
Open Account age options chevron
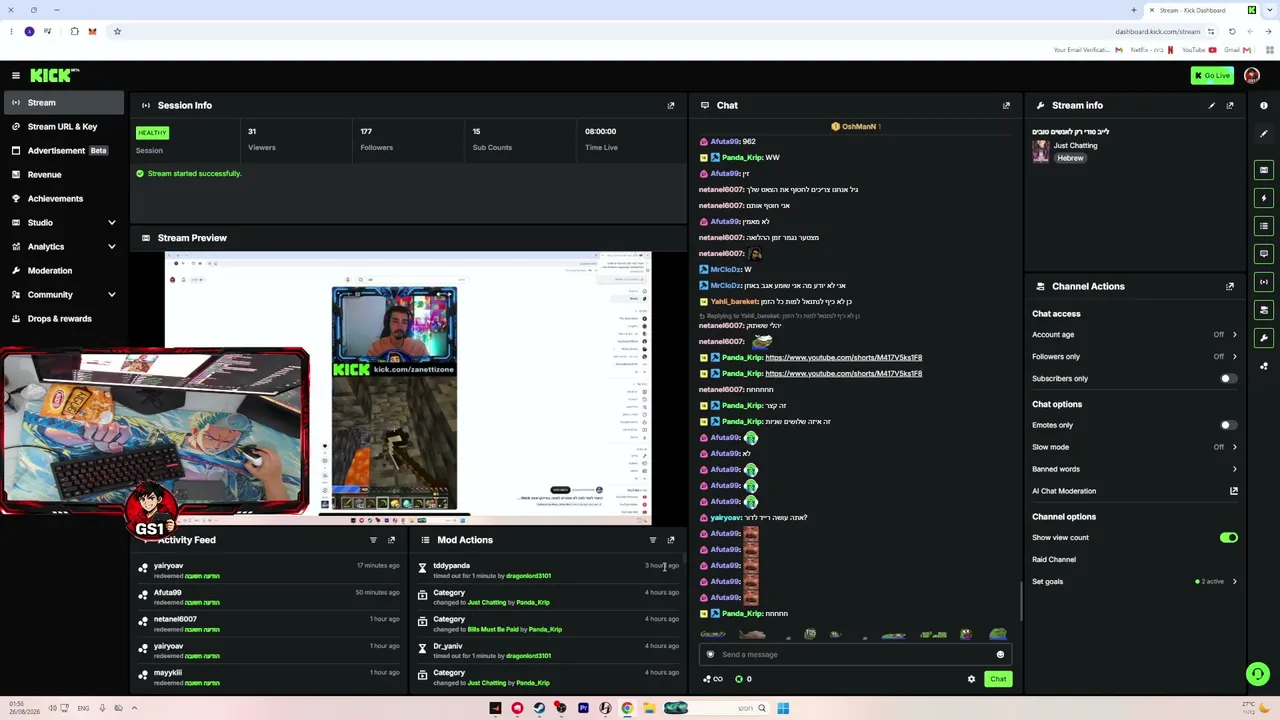[x=1234, y=335]
